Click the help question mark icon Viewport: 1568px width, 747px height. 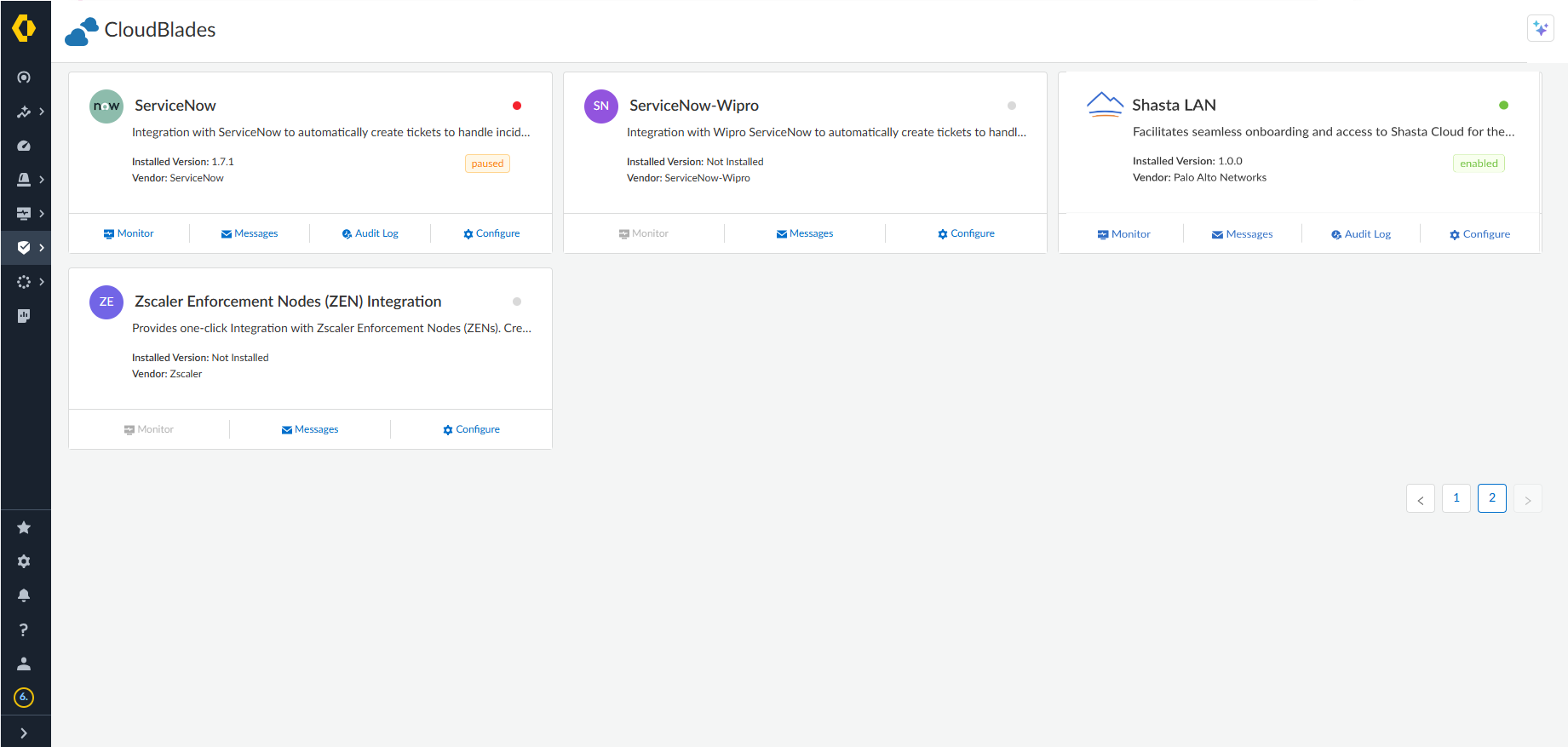(x=24, y=629)
